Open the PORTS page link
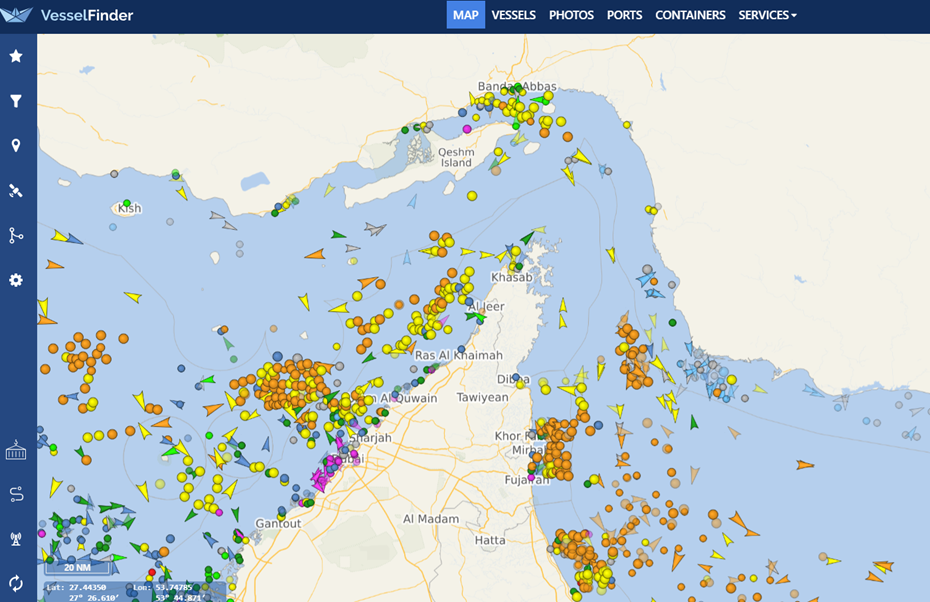This screenshot has width=930, height=602. pos(624,15)
